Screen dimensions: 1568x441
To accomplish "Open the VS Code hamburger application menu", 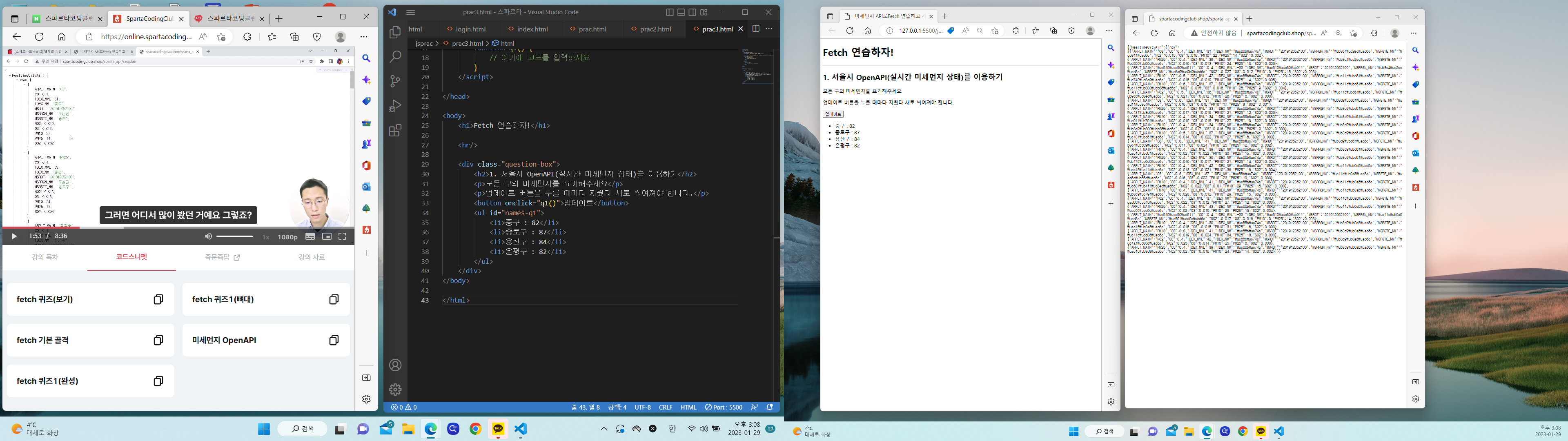I will (410, 12).
